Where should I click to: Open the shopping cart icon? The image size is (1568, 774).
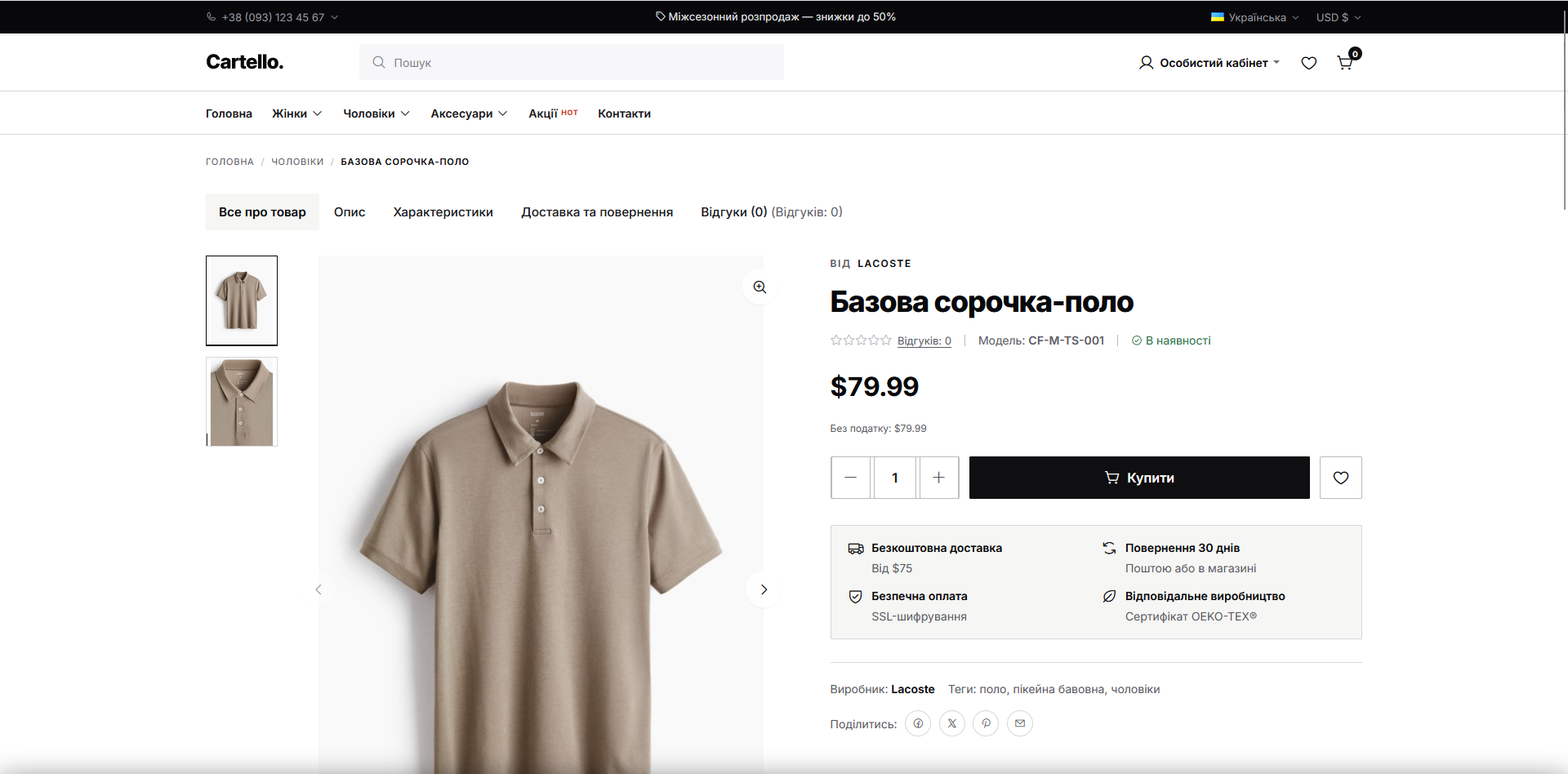point(1345,63)
